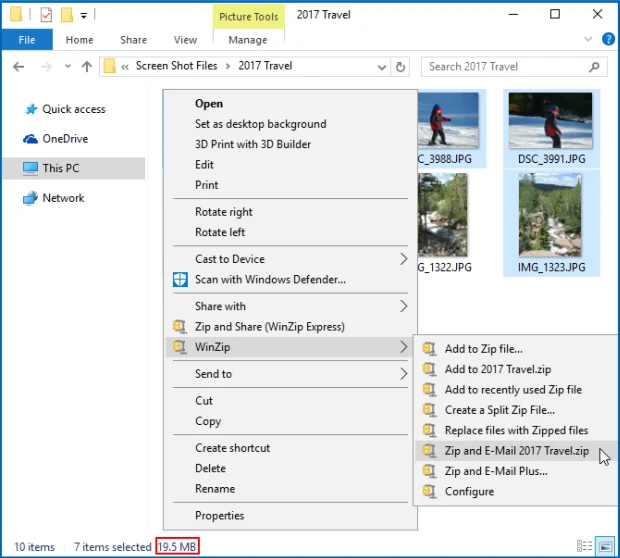
Task: Select the DSC_3991.JPG thumbnail
Action: click(549, 128)
